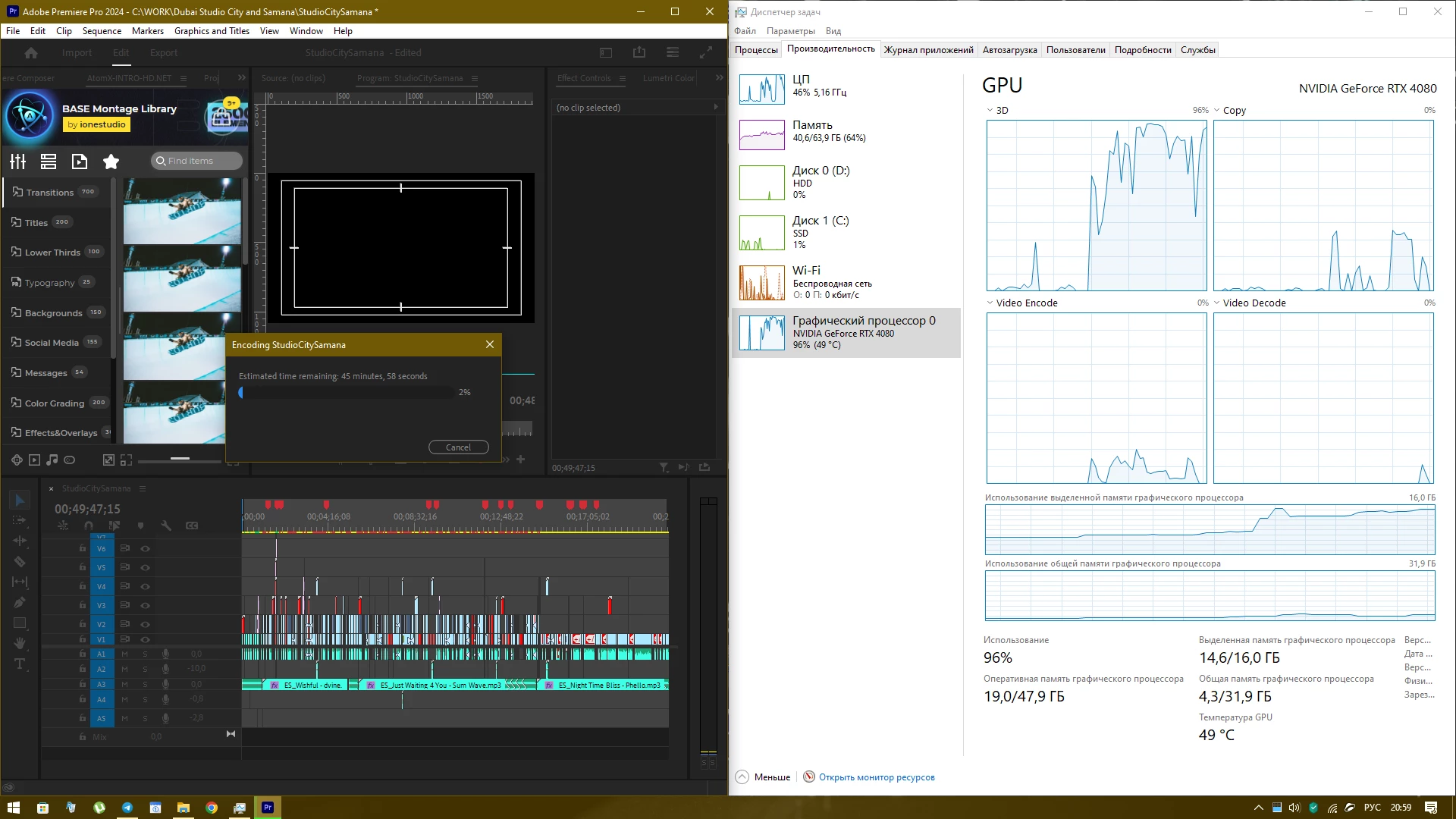Viewport: 1456px width, 819px height.
Task: Select the Razor tool
Action: (x=20, y=562)
